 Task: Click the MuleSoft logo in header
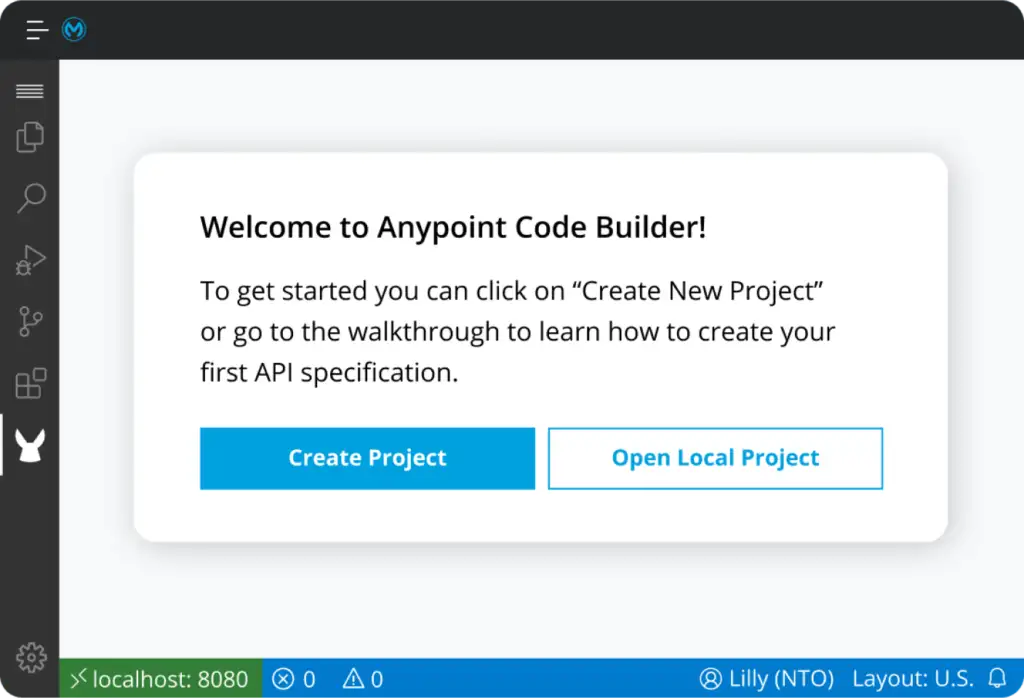(74, 30)
